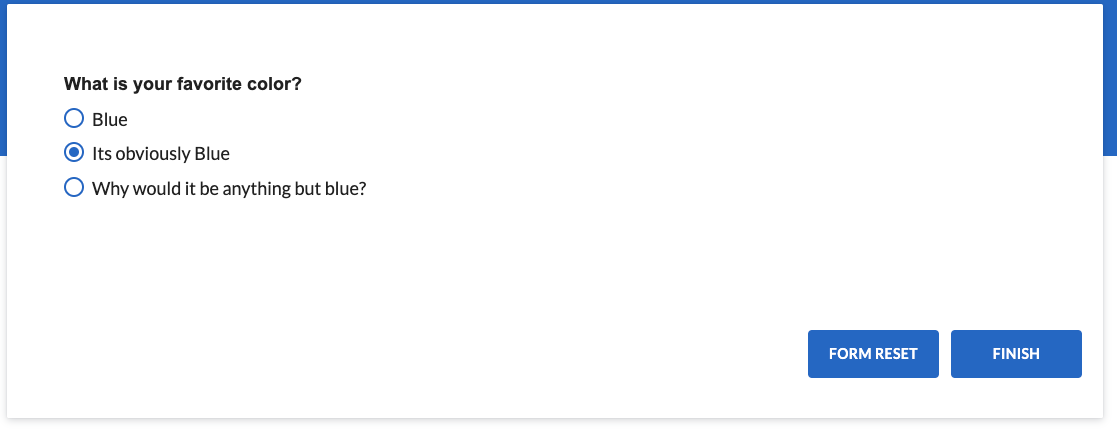Submit the survey with the FINISH button

coord(1016,354)
